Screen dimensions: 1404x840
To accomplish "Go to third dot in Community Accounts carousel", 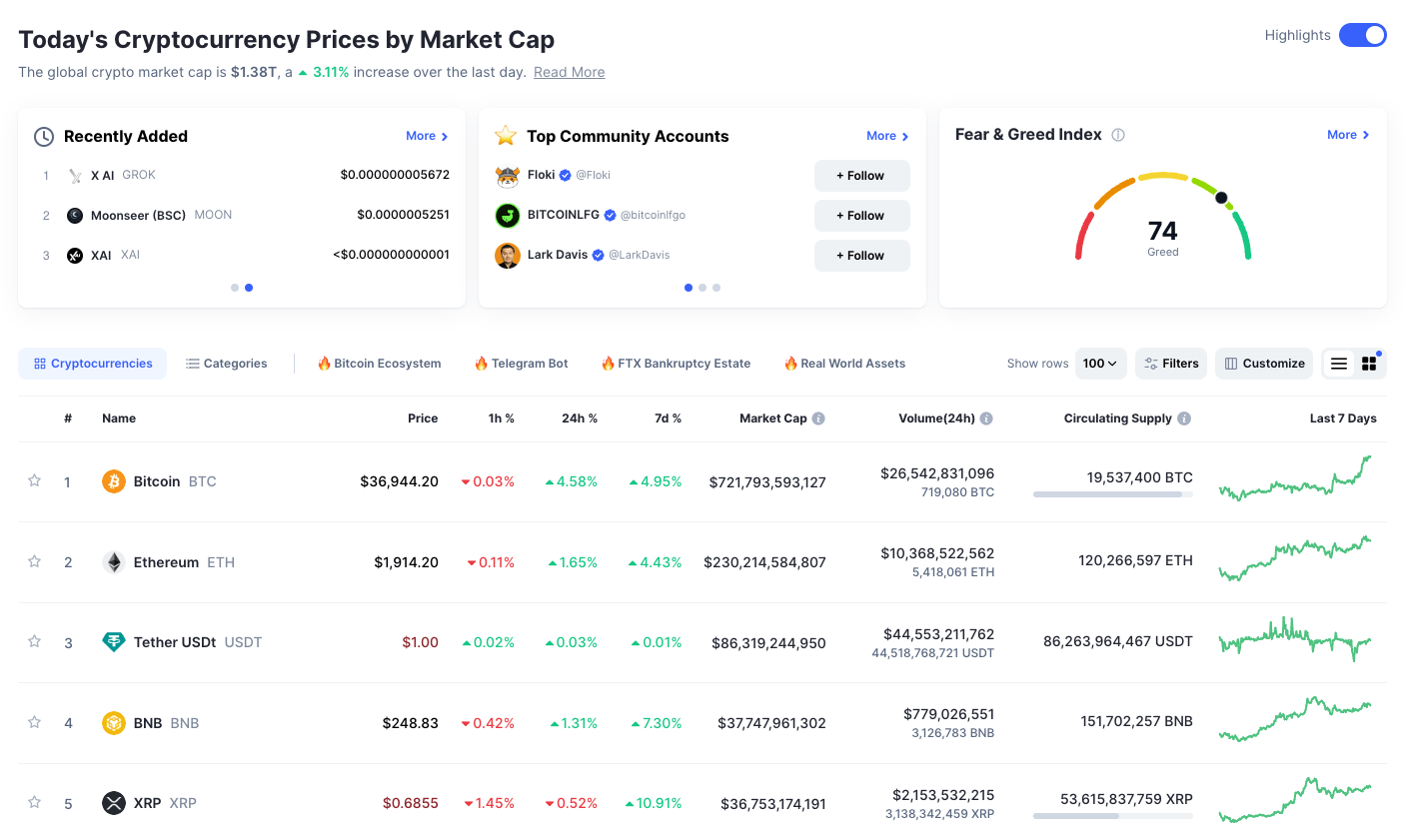I will (716, 288).
